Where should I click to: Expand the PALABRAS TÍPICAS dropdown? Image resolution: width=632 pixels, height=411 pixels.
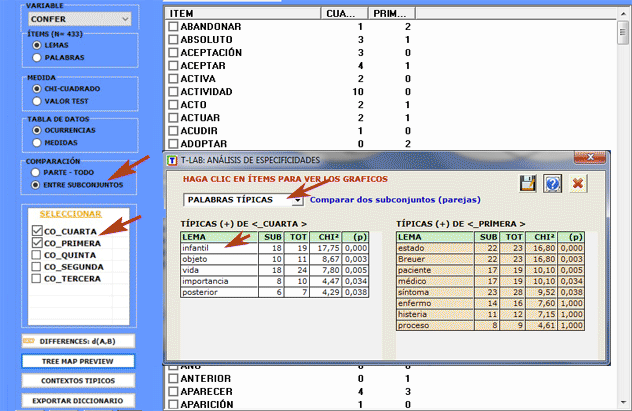tap(297, 201)
